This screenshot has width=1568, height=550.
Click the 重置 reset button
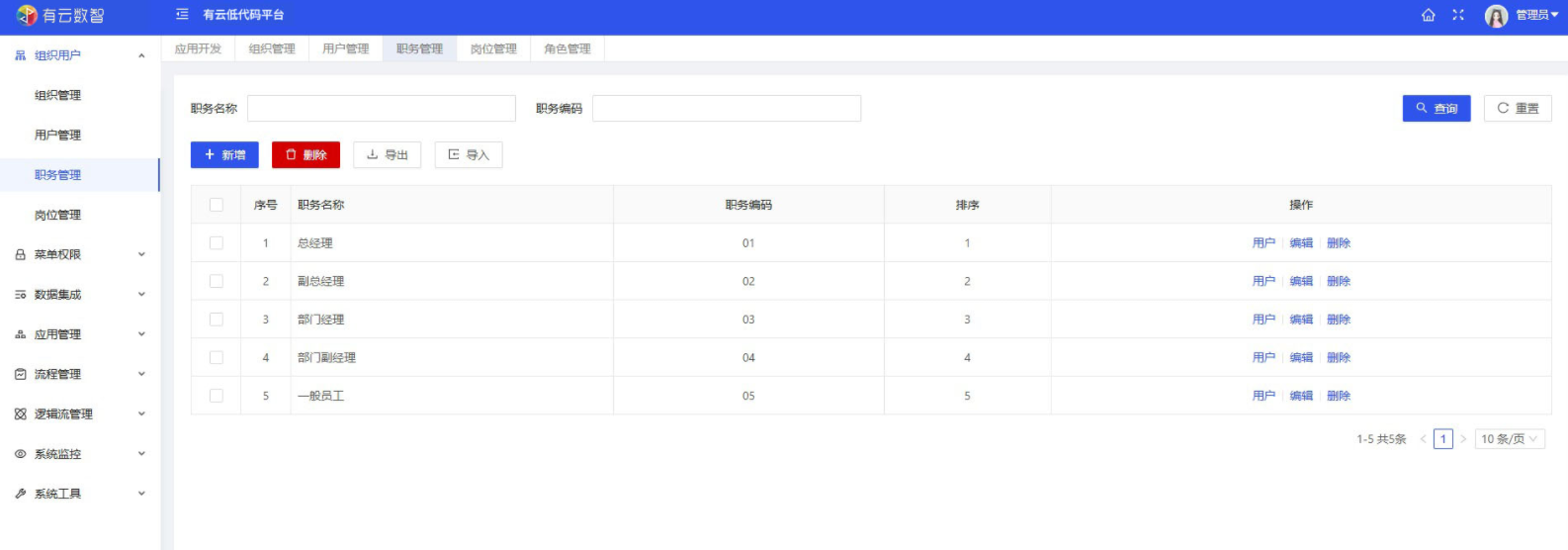coord(1517,109)
